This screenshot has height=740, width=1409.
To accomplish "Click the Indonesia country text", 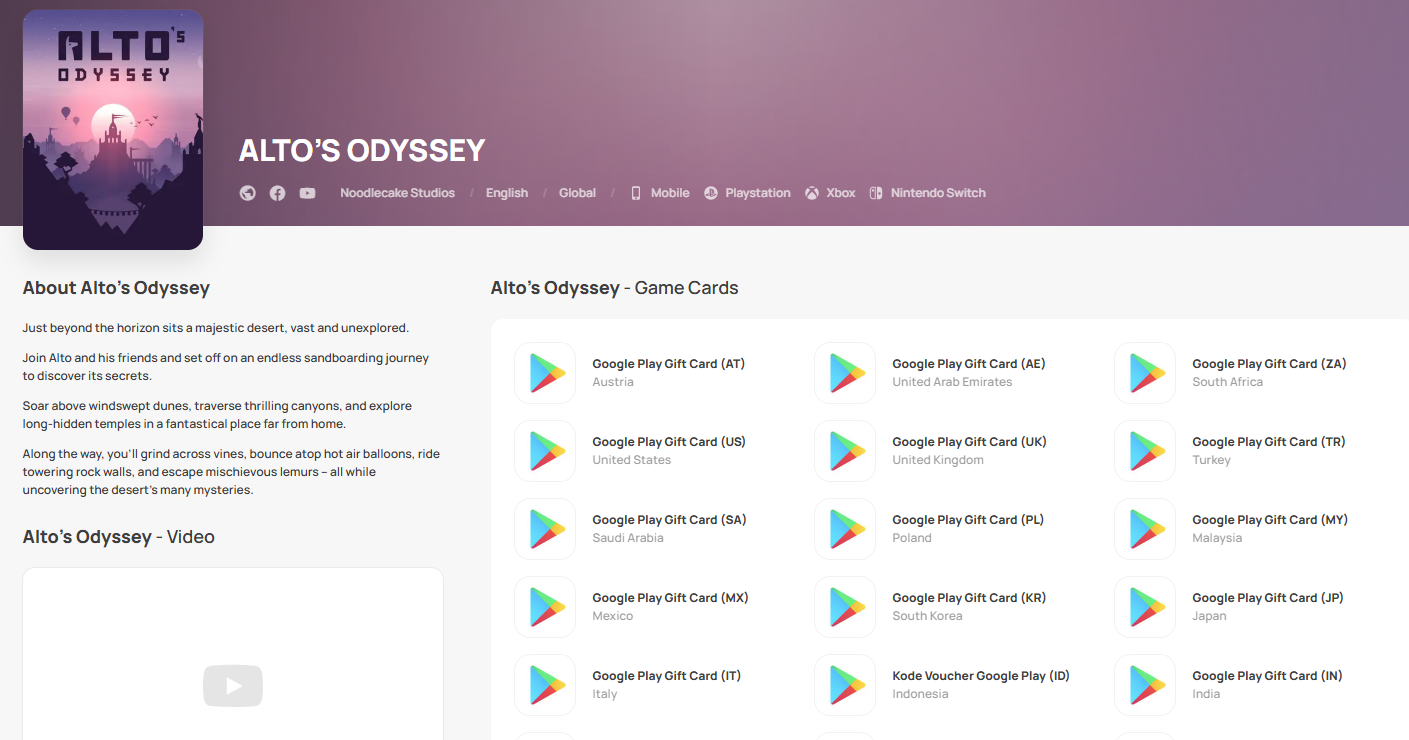I will 920,694.
